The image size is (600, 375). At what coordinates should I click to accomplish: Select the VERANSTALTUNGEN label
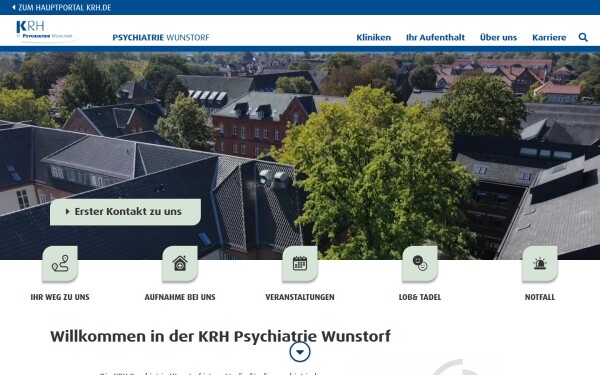click(300, 297)
